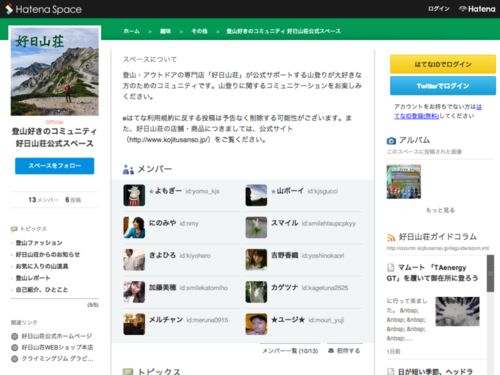This screenshot has width=500, height=375.
Task: Click the メンバー people icon
Action: (128, 169)
